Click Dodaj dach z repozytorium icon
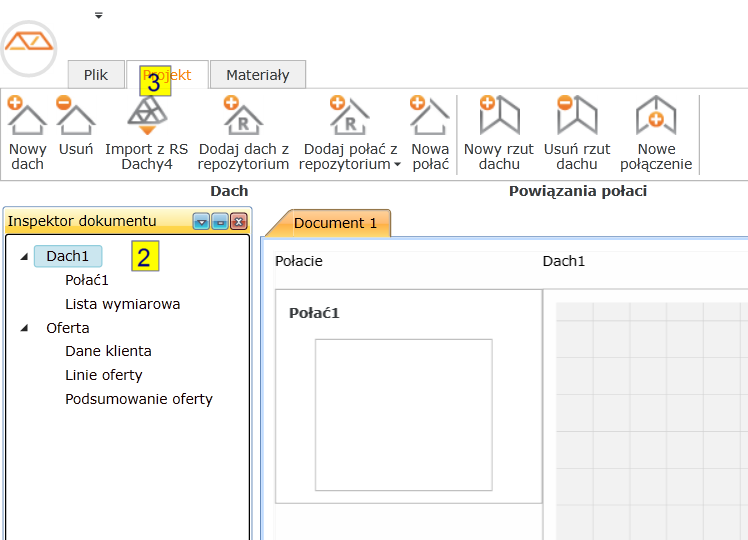Screen dimensions: 748x540 [x=243, y=117]
